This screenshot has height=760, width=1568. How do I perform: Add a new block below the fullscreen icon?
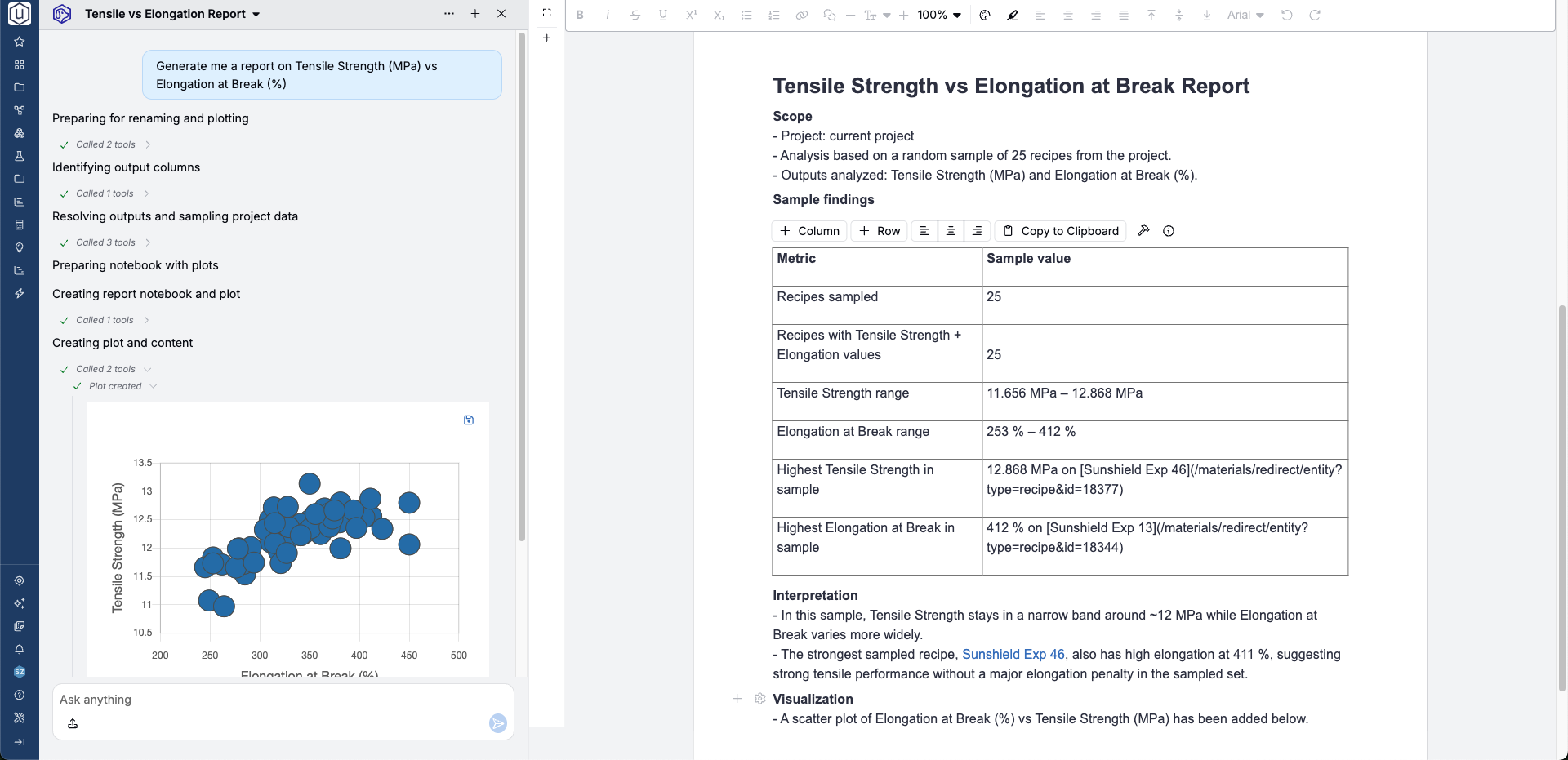[x=547, y=38]
